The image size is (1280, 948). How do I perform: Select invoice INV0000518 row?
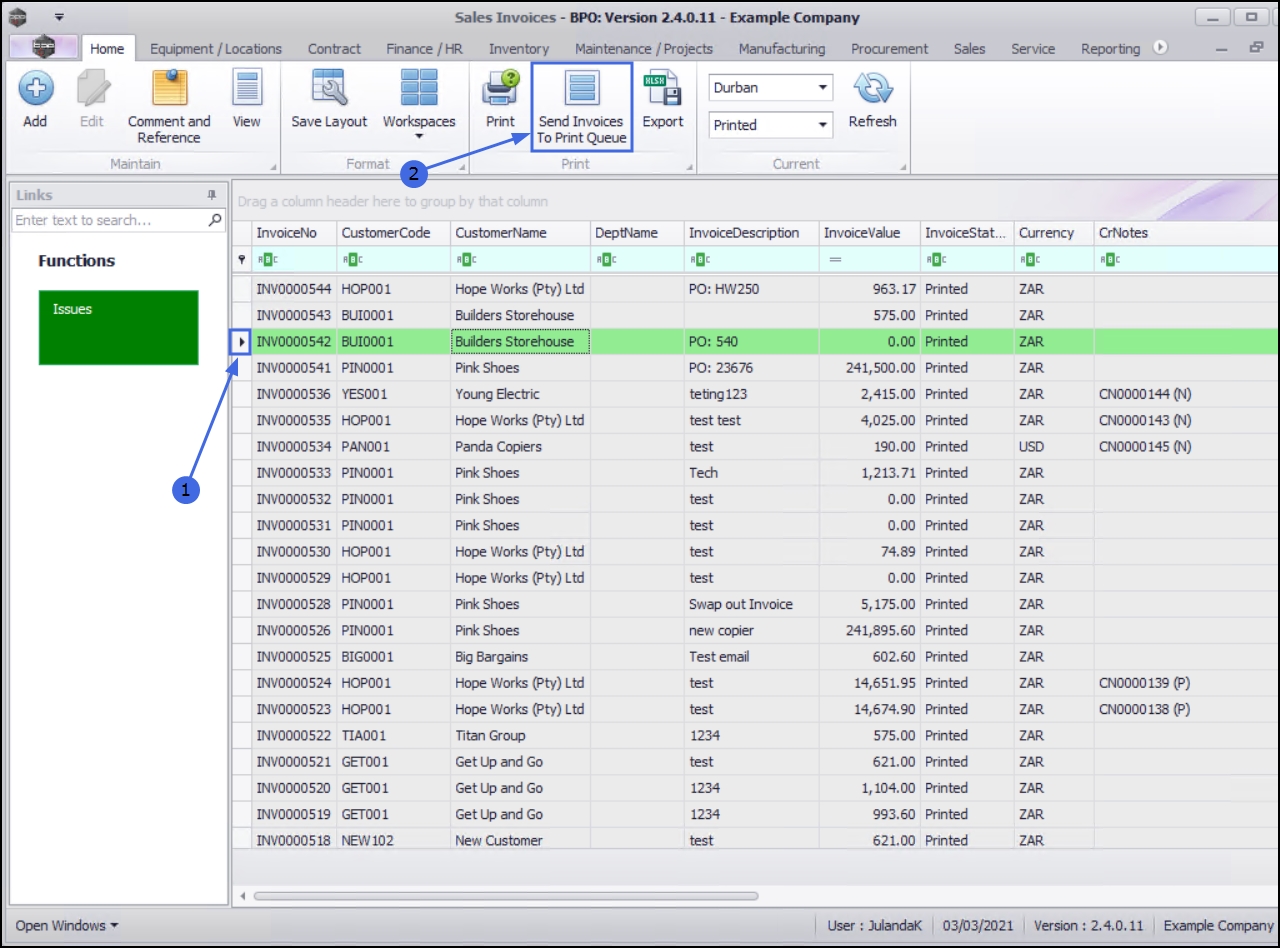click(755, 840)
